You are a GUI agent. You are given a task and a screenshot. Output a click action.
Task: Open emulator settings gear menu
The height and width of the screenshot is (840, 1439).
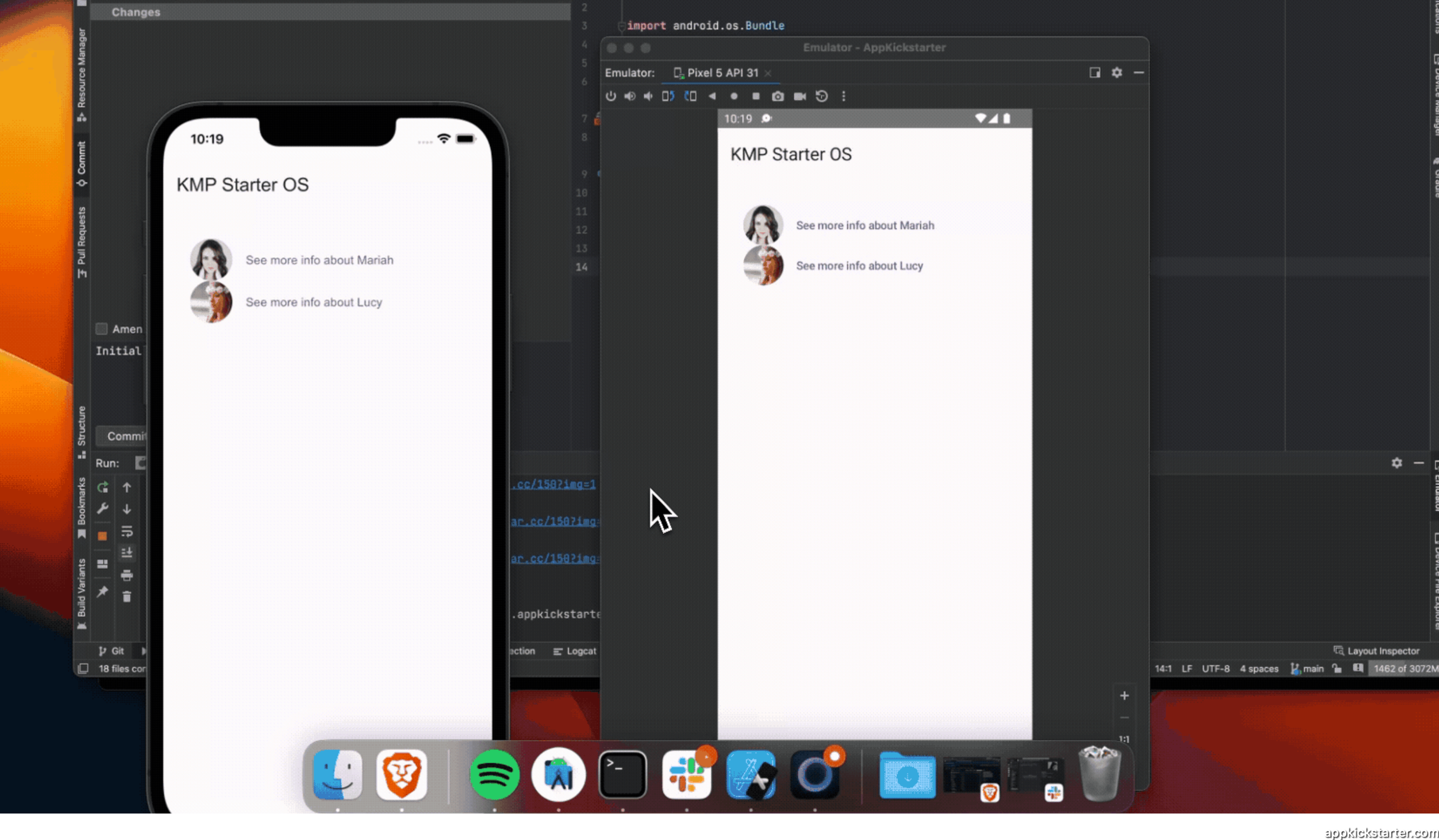tap(1116, 73)
